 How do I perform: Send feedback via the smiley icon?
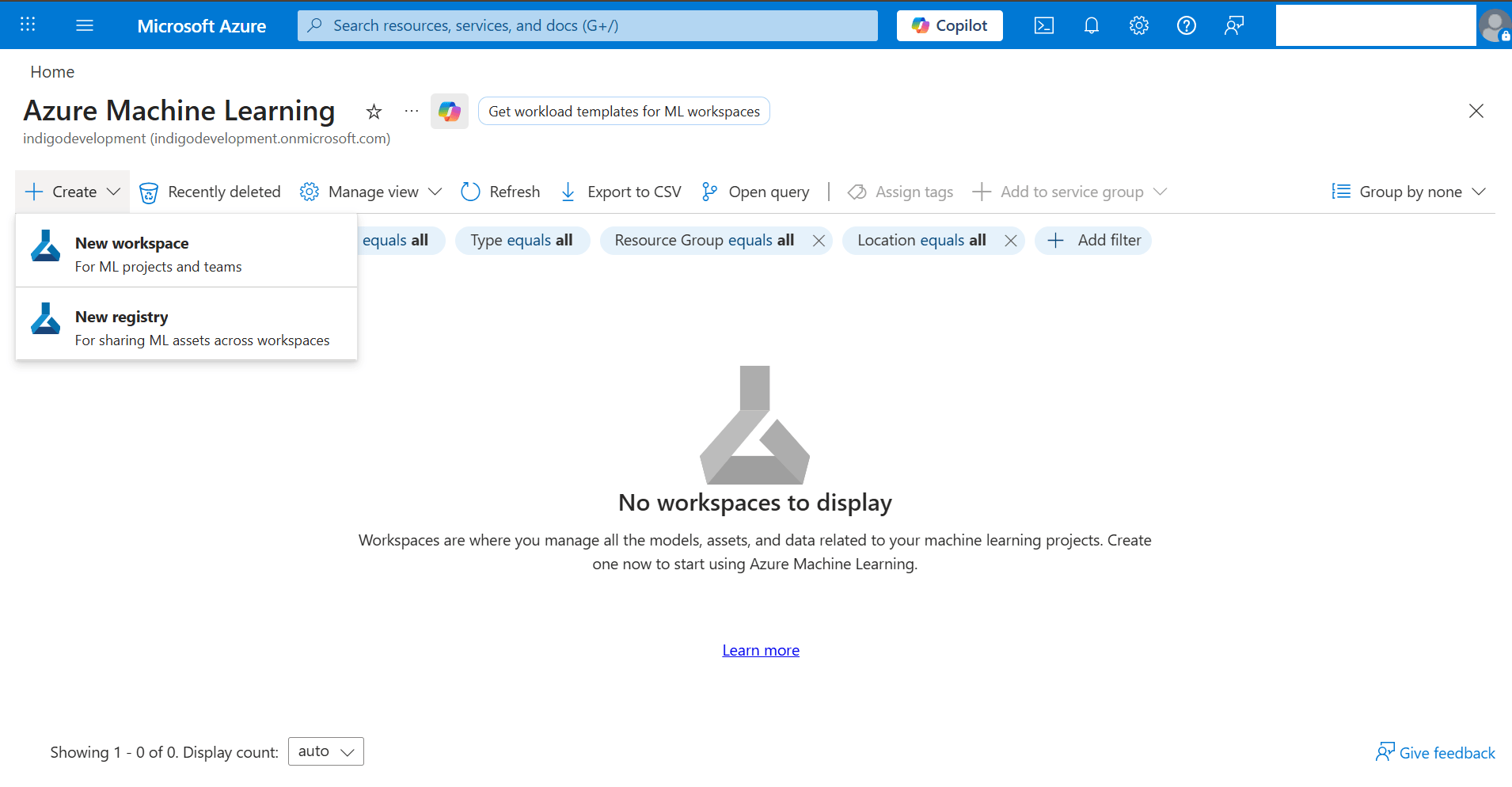pos(1234,25)
